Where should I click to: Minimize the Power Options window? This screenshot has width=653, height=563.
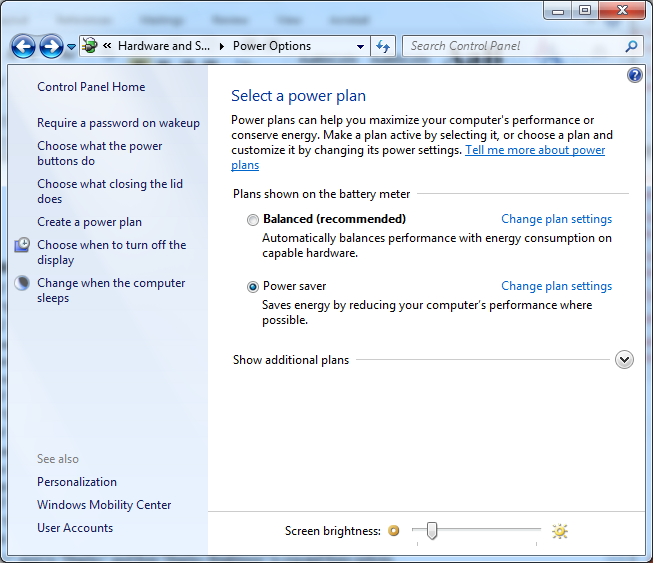(558, 10)
